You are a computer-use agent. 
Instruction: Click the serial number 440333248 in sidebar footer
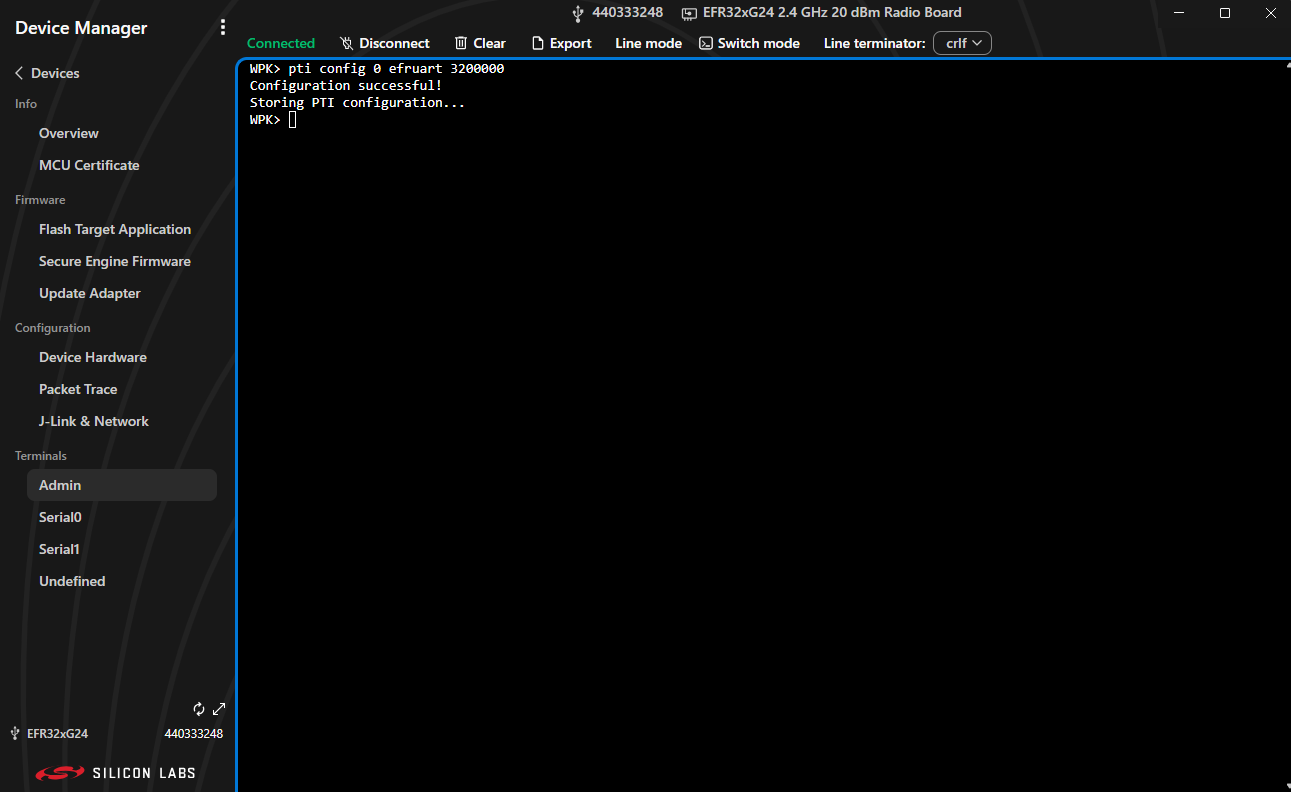pos(194,733)
